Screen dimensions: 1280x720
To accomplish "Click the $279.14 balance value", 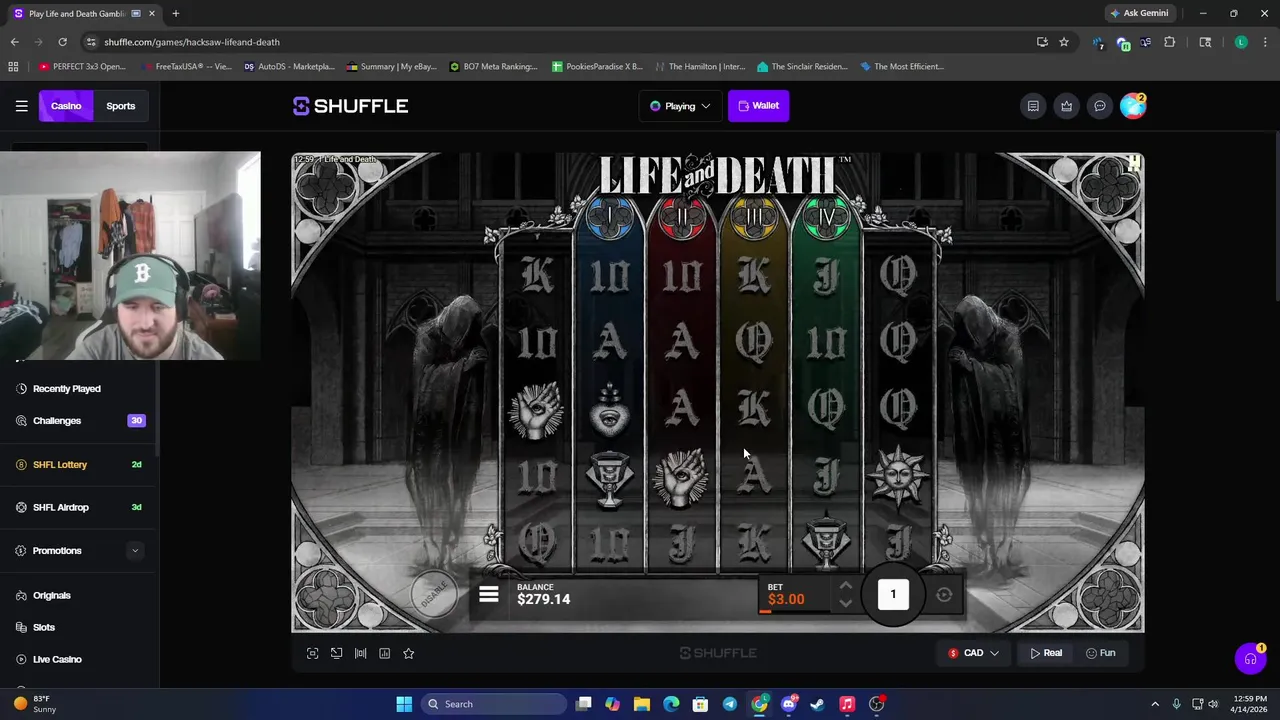I will click(544, 600).
